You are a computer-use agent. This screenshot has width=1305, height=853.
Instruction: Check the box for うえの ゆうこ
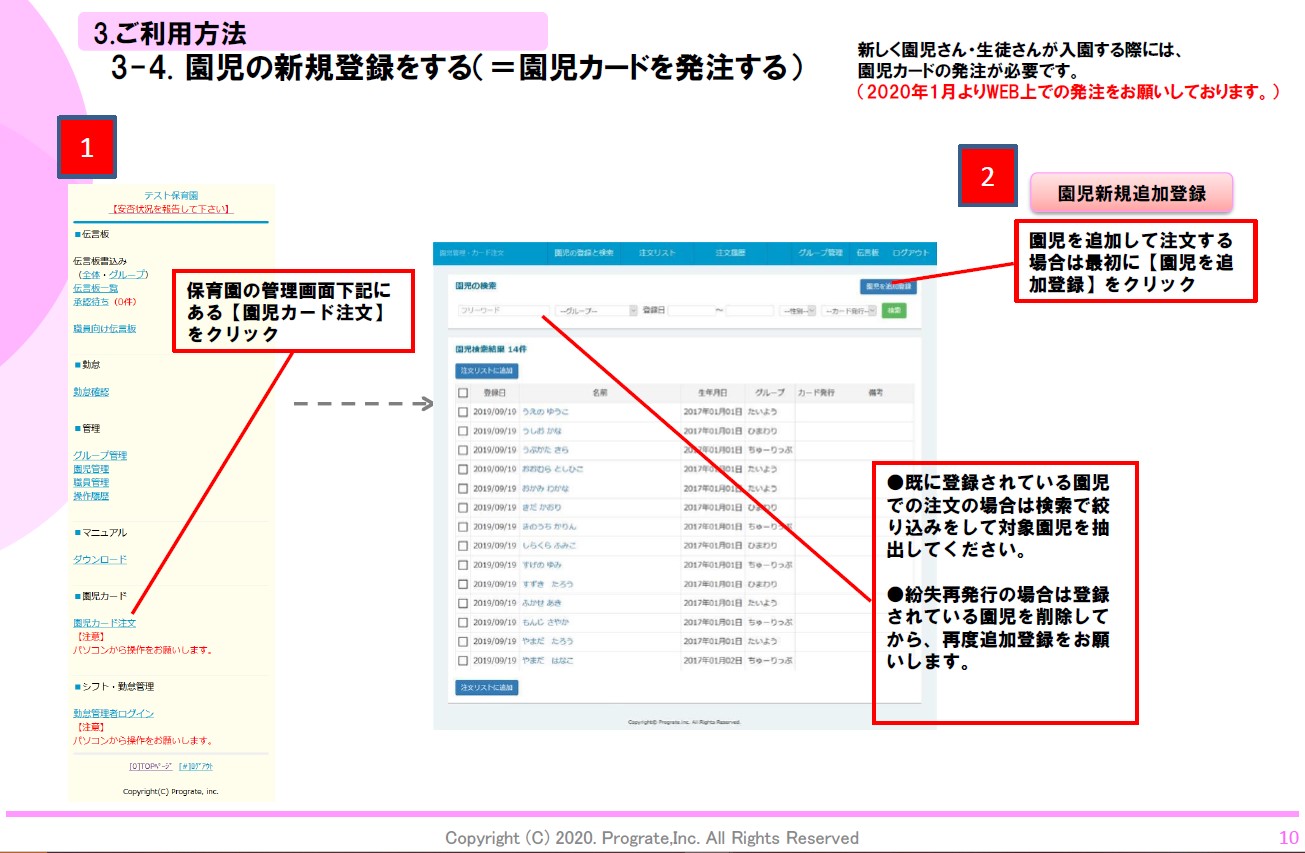coord(463,412)
